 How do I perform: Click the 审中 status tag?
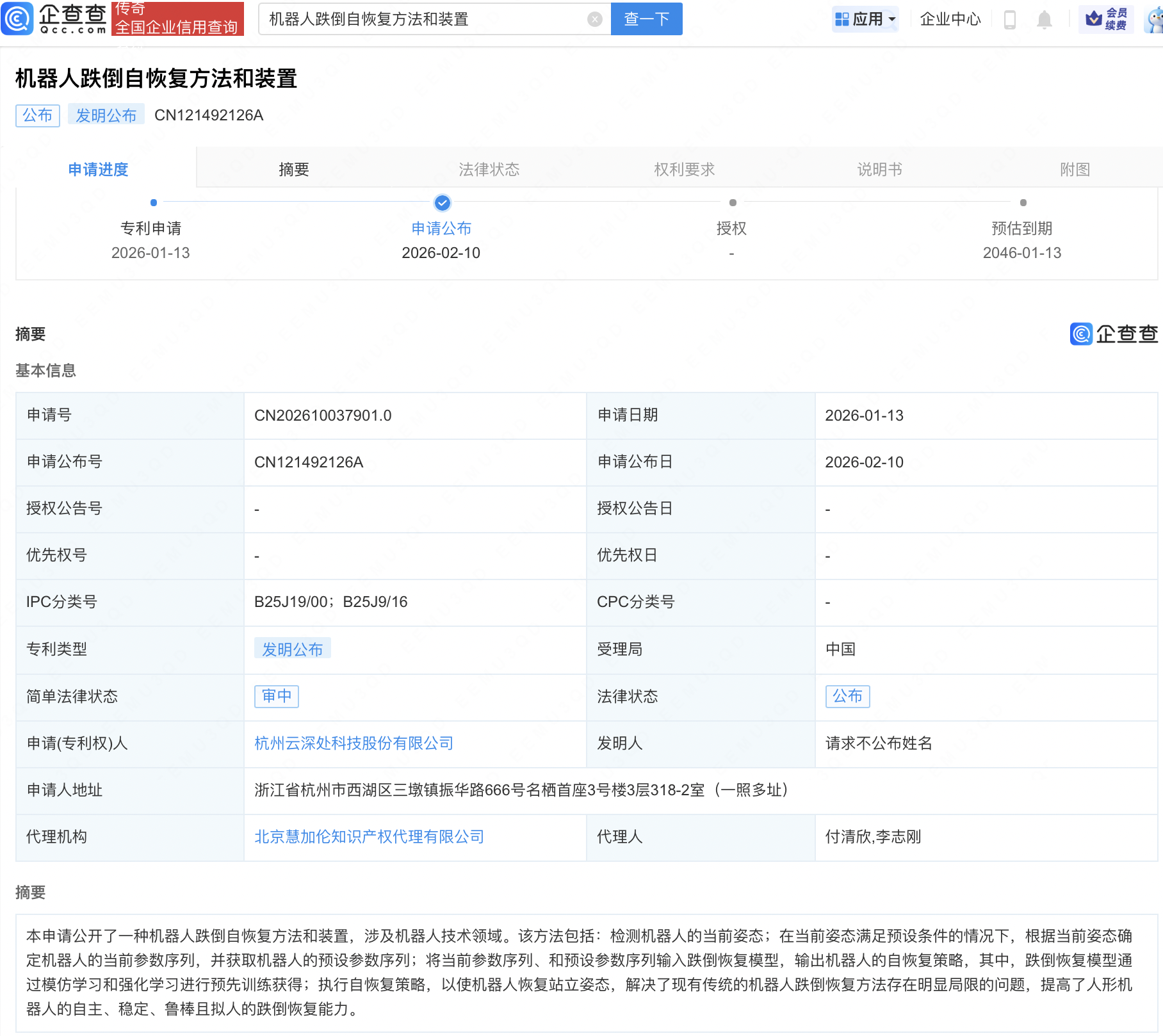point(277,696)
